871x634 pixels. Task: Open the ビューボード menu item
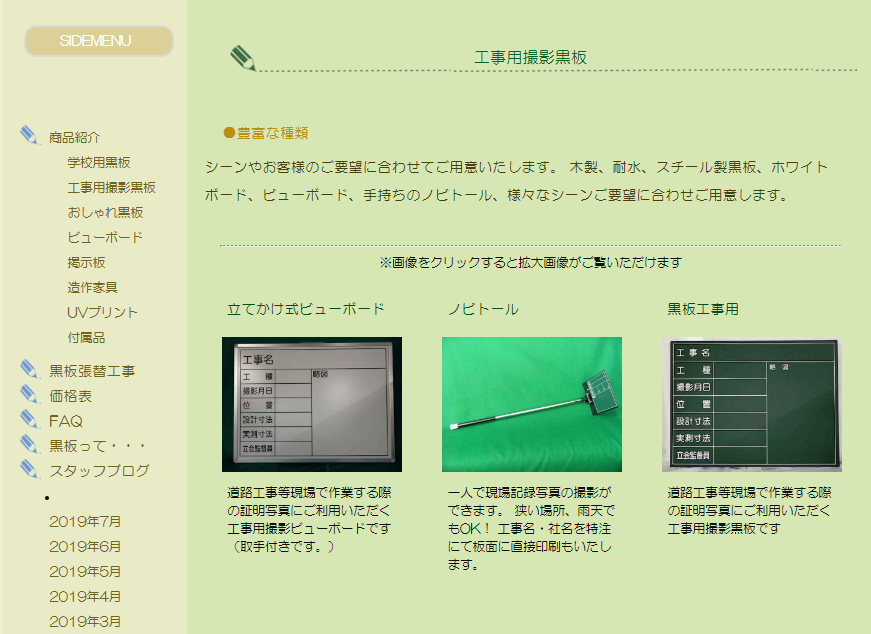(105, 237)
